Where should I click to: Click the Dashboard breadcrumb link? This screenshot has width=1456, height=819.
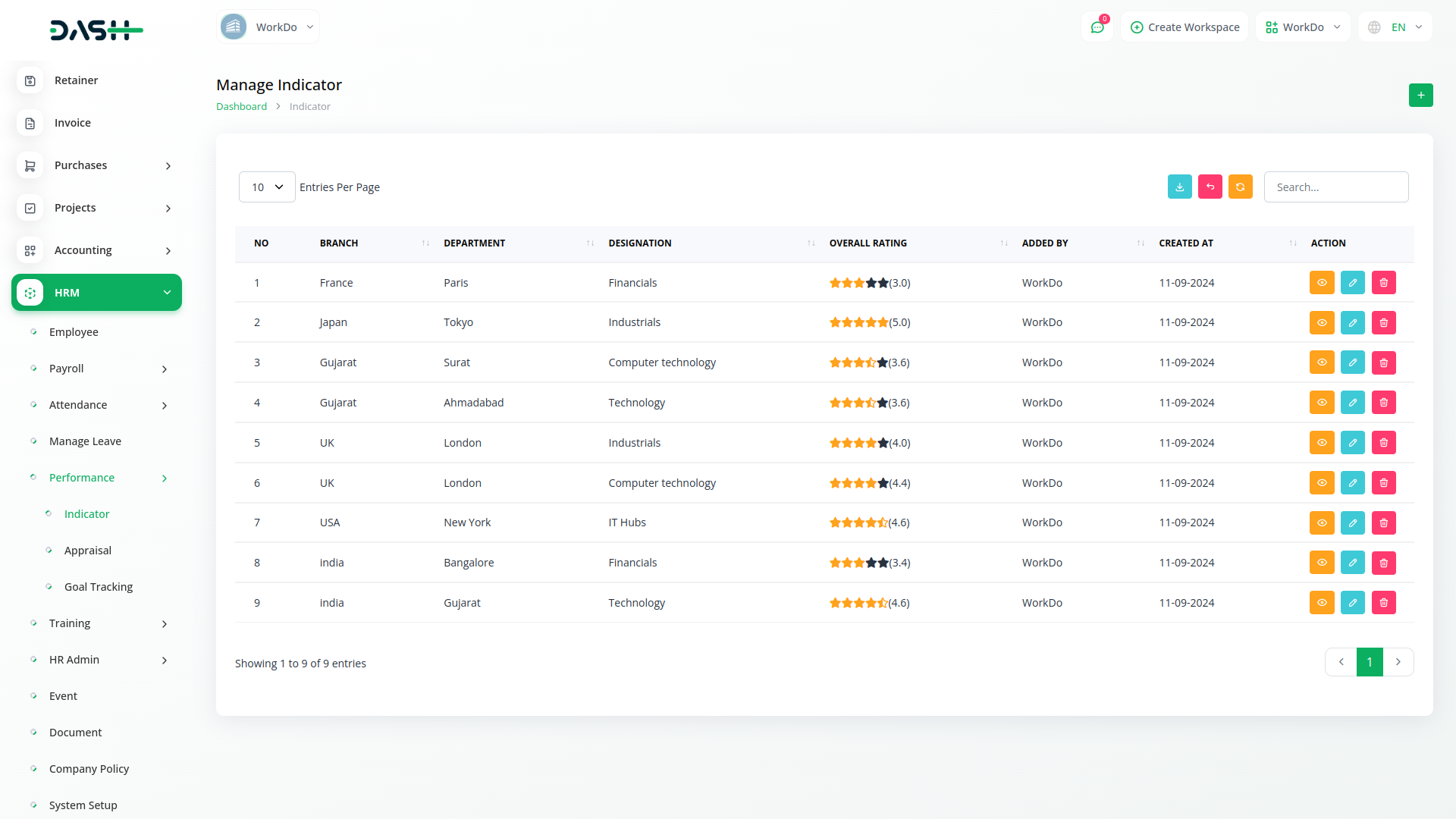coord(241,107)
